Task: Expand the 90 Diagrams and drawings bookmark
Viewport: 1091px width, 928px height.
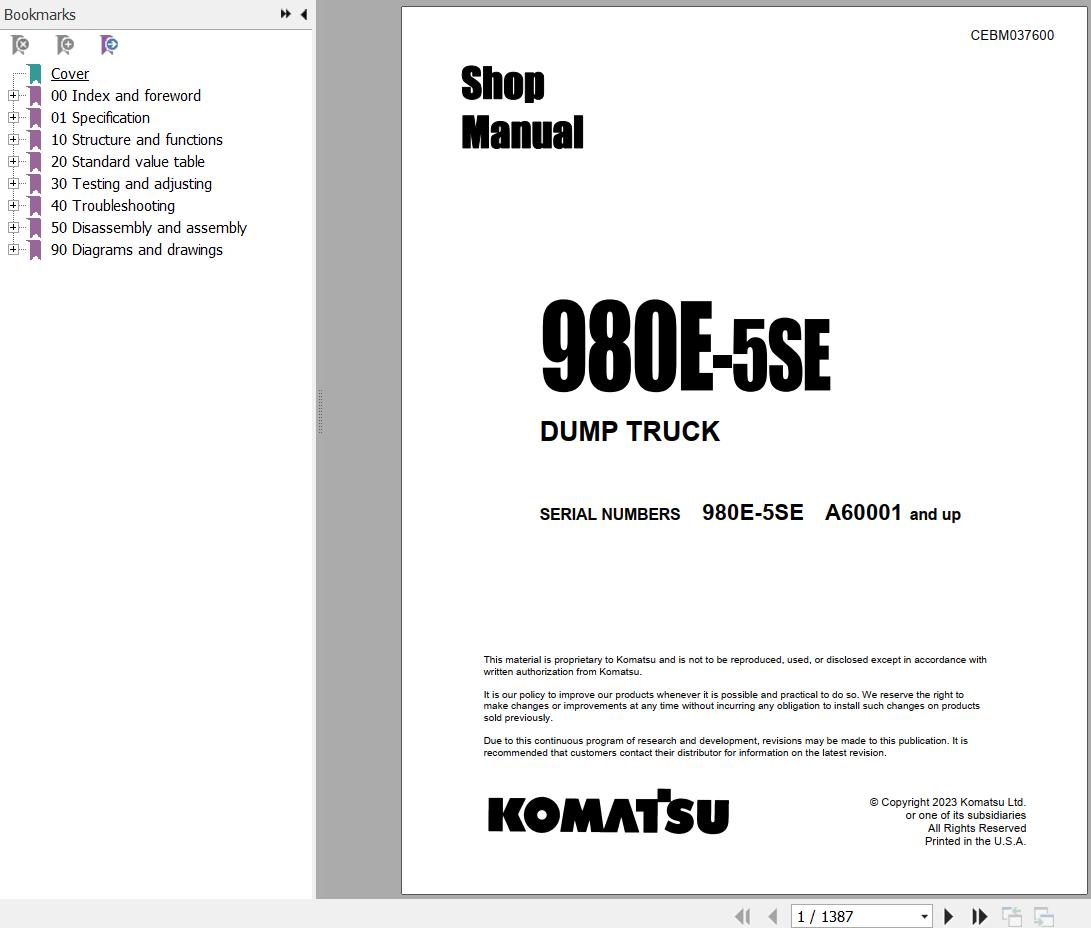Action: [13, 249]
